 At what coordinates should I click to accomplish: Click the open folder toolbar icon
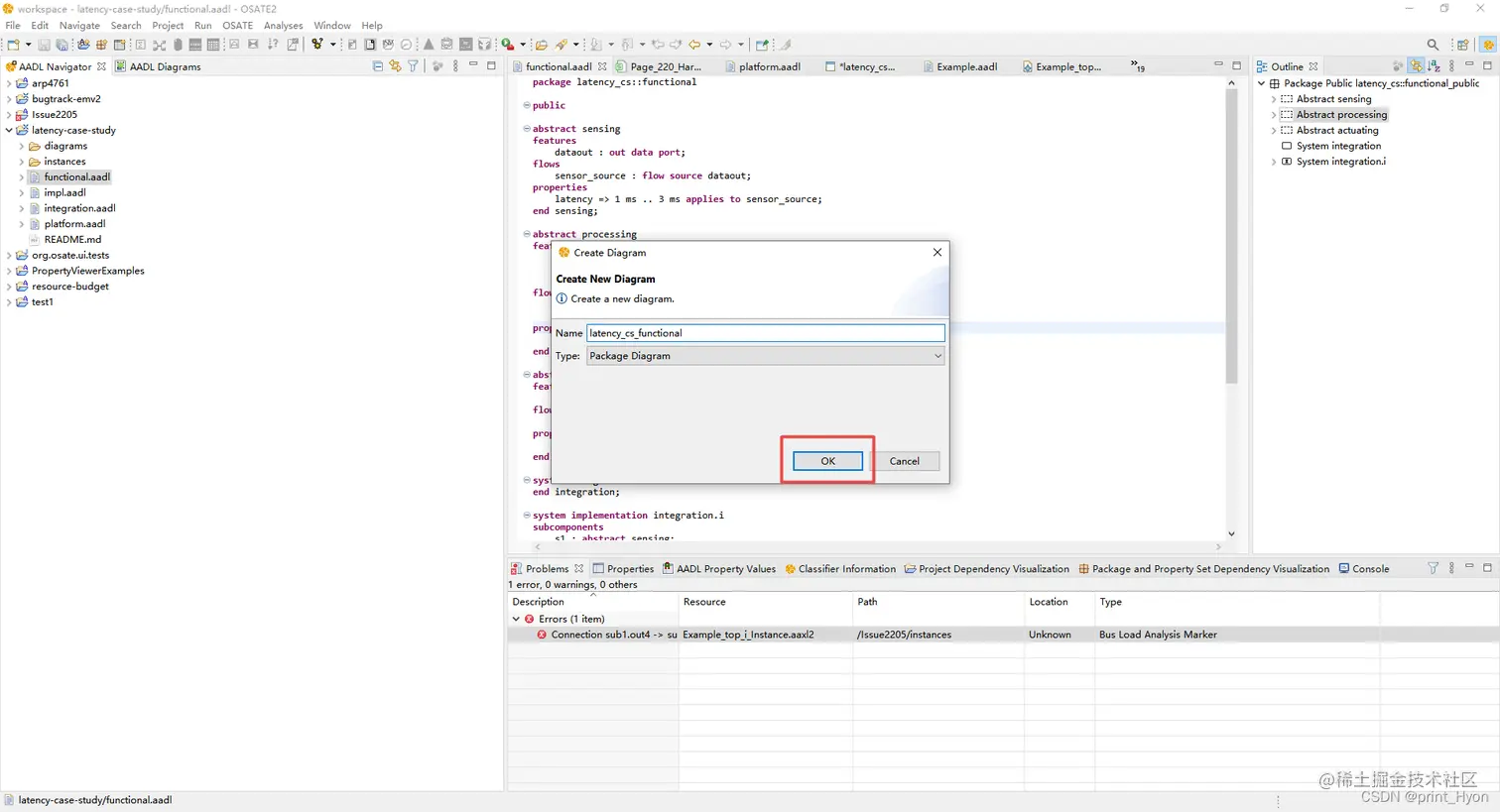541,45
